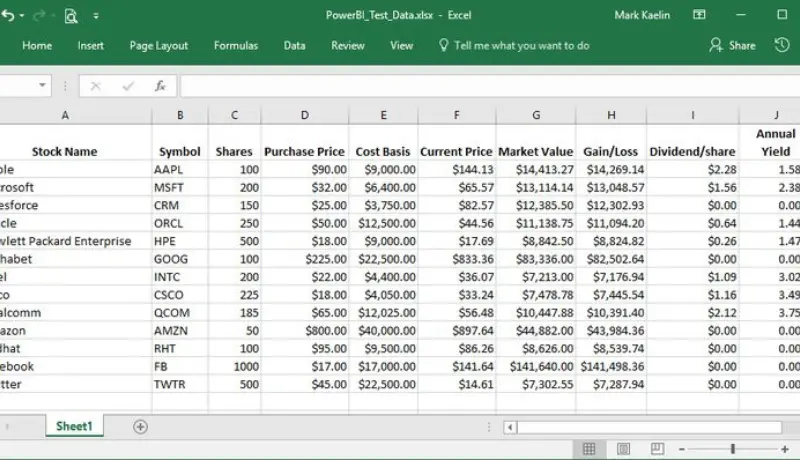Open the Insert ribbon tab
The height and width of the screenshot is (460, 800).
pos(90,45)
